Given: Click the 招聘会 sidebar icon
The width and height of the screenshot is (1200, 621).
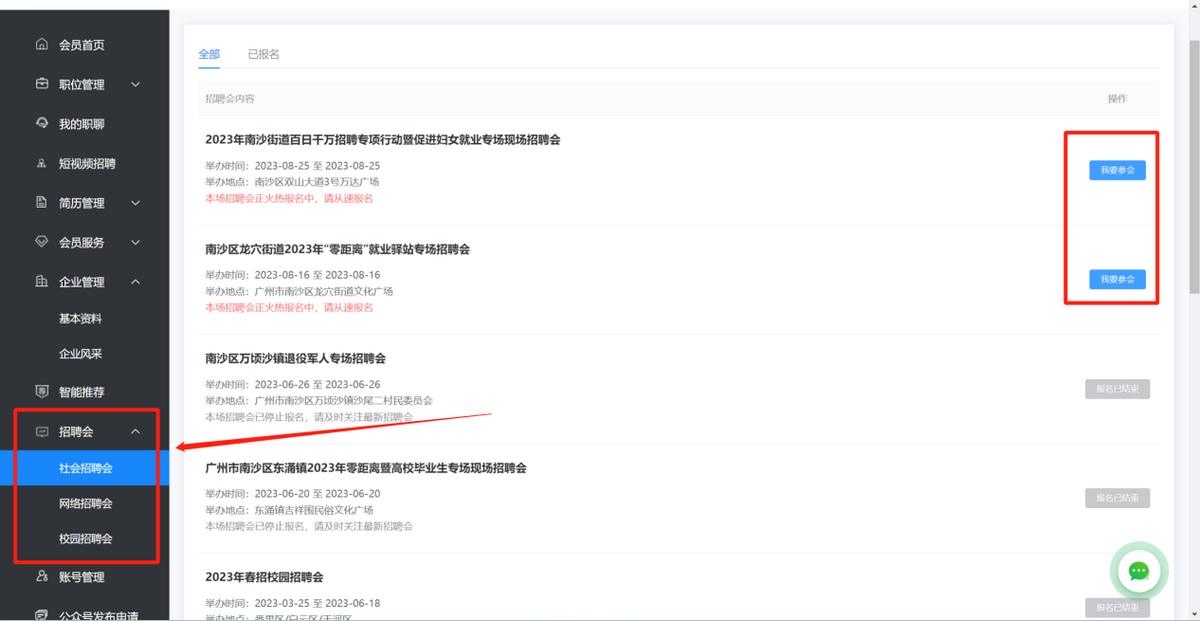Looking at the screenshot, I should pos(40,431).
